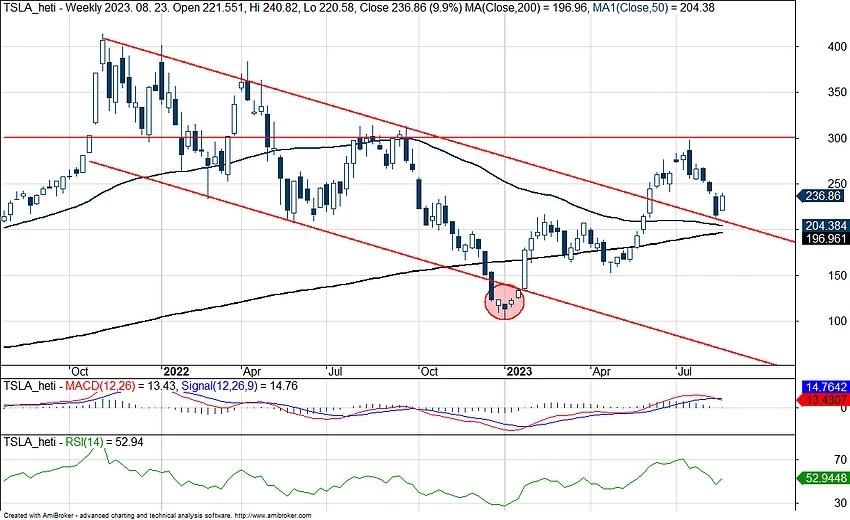This screenshot has width=850, height=520.
Task: Click the last weekly candle on the right
Action: click(x=722, y=203)
